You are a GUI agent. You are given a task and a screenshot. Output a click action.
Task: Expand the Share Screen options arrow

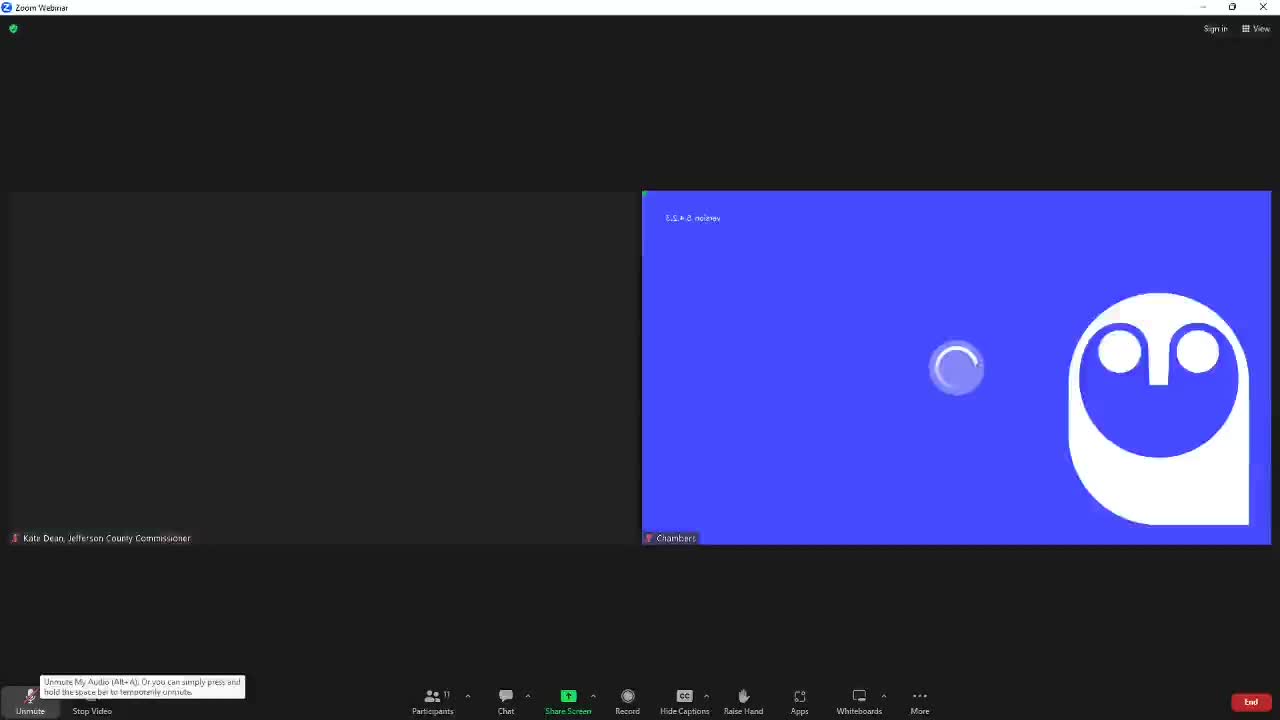pyautogui.click(x=593, y=696)
